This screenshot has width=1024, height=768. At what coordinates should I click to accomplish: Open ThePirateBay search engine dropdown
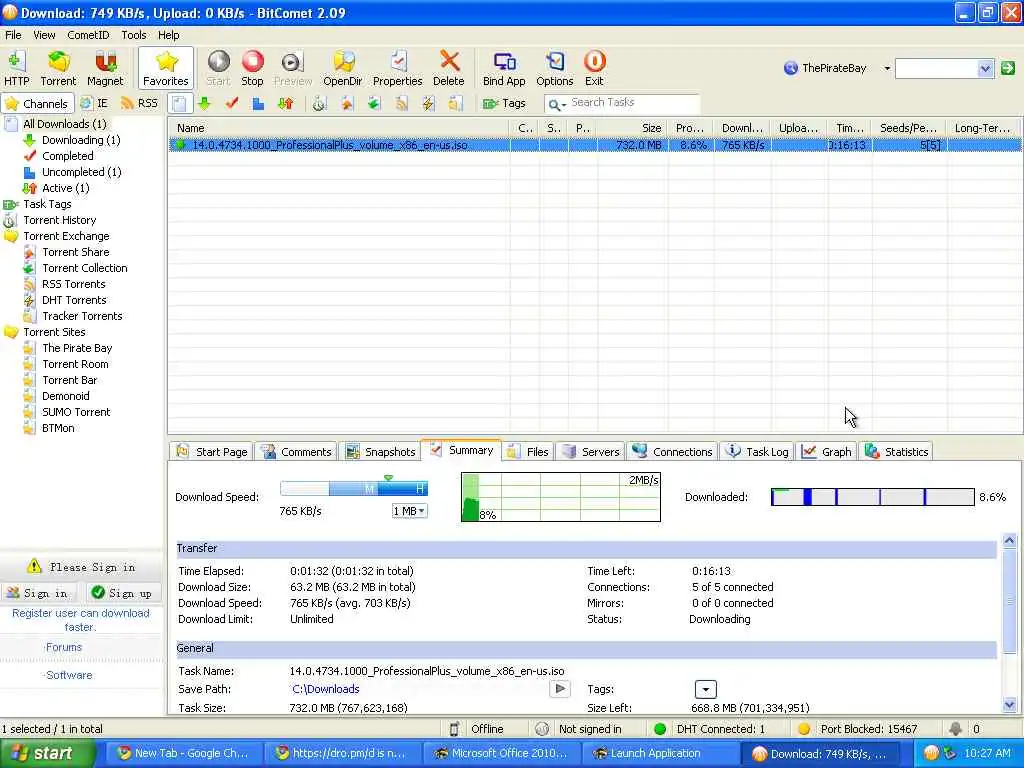click(887, 68)
